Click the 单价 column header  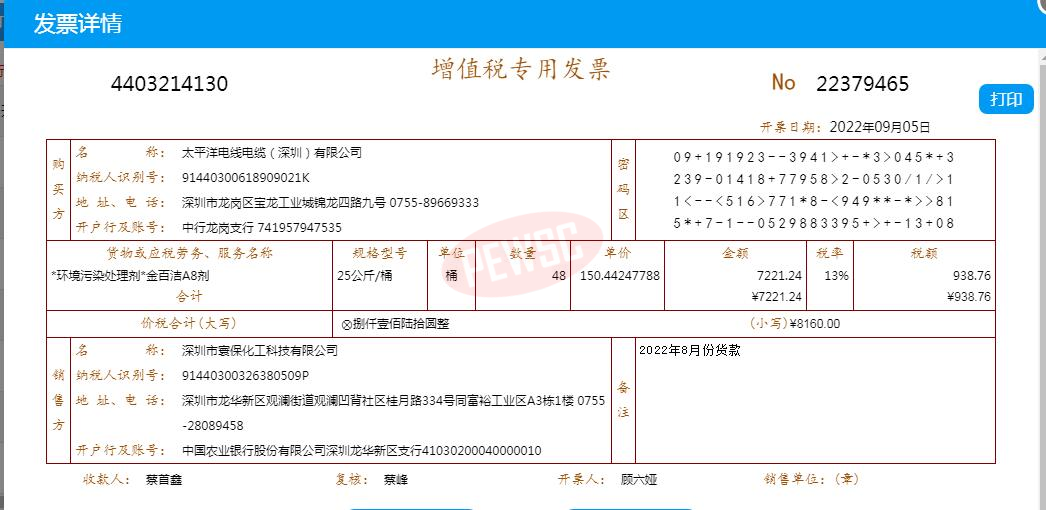[x=618, y=254]
